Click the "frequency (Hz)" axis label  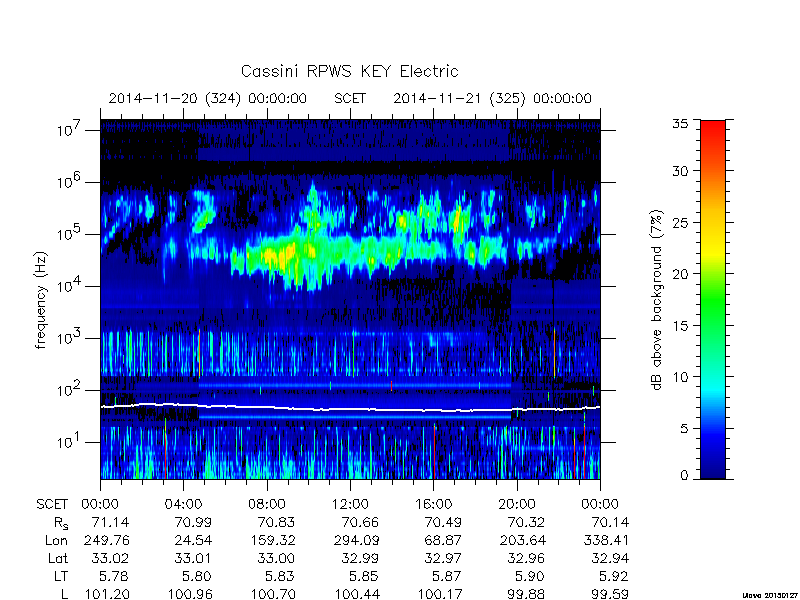point(41,300)
